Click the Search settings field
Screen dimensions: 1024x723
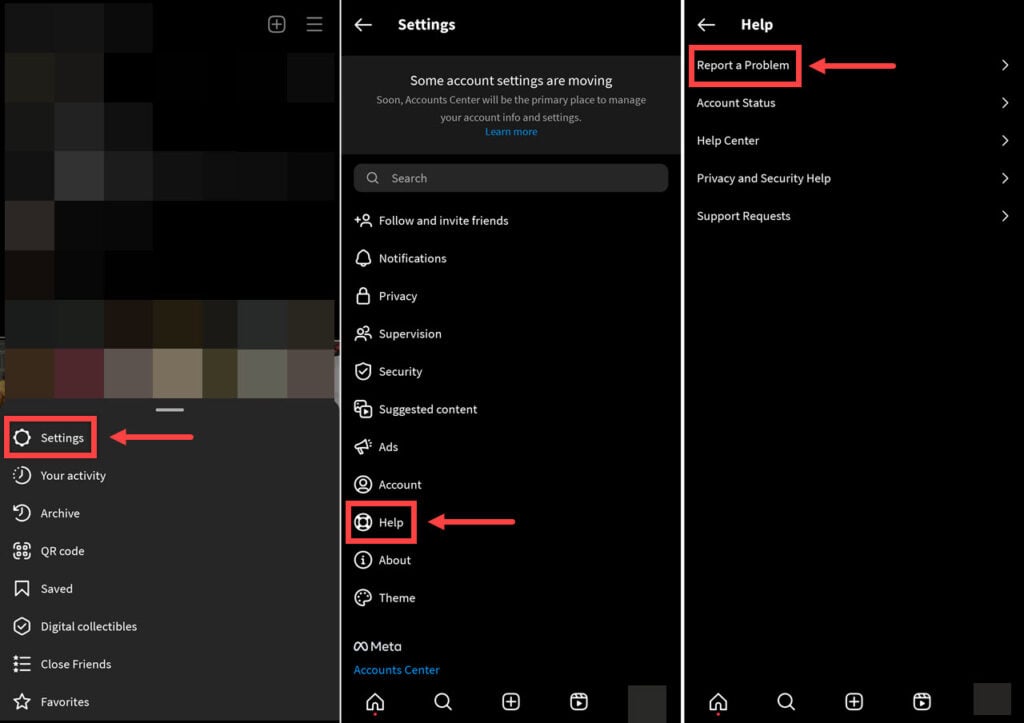click(511, 178)
